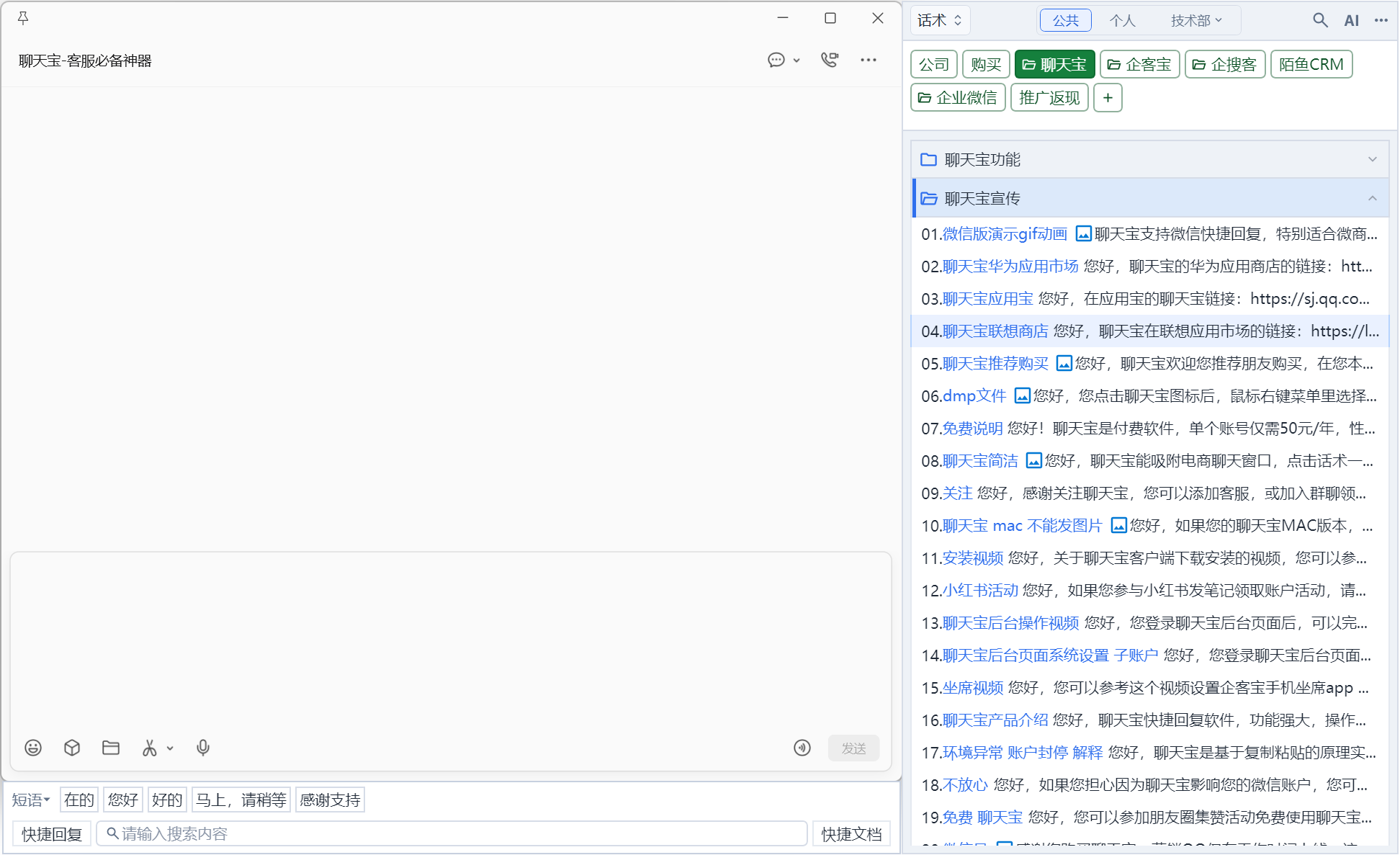
Task: Open scripts panel more options menu
Action: (1381, 20)
